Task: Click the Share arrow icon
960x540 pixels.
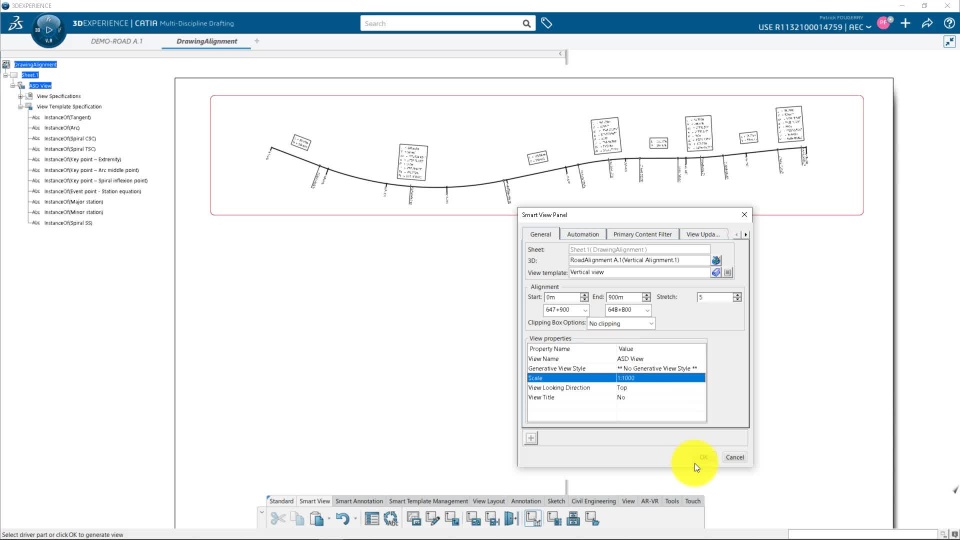Action: [927, 23]
